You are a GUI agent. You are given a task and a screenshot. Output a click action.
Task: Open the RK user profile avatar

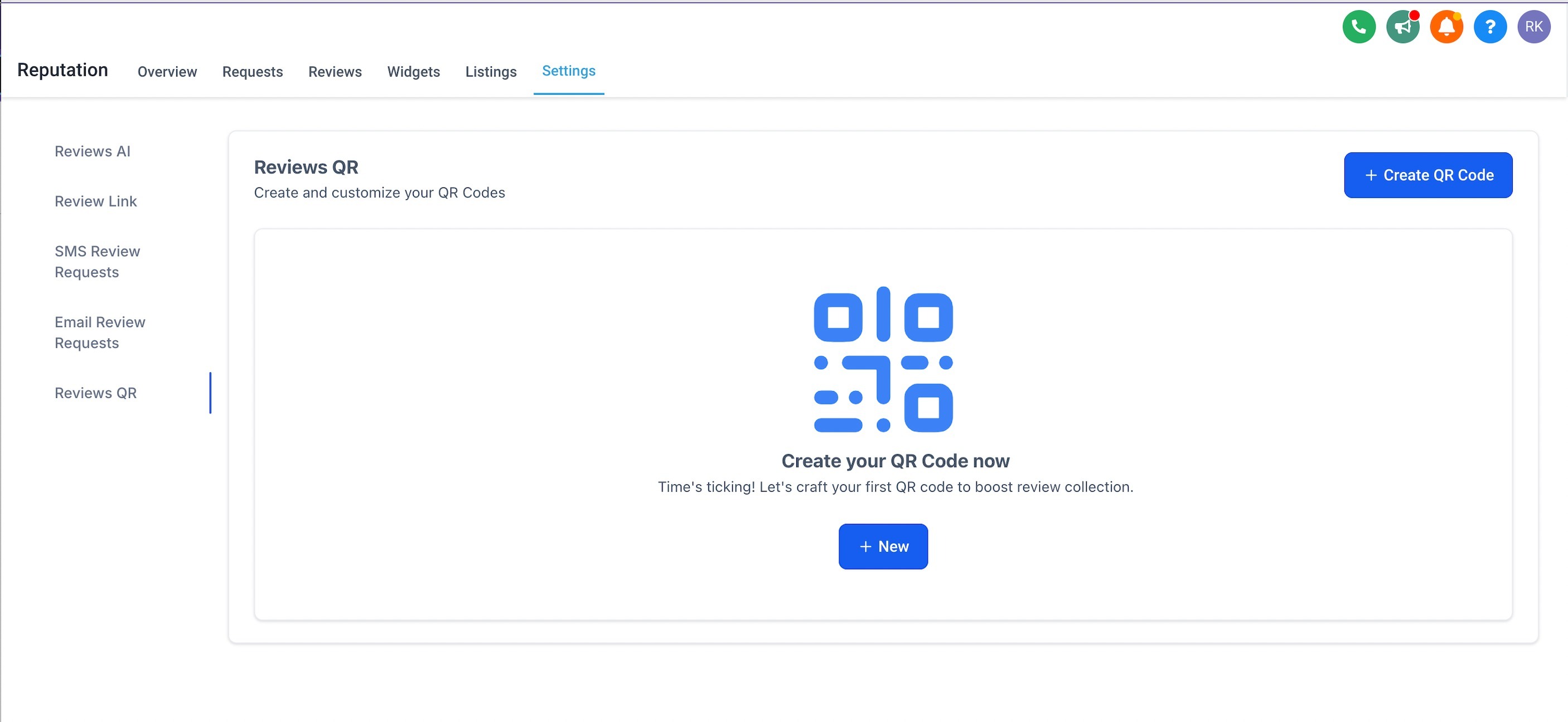(x=1533, y=27)
